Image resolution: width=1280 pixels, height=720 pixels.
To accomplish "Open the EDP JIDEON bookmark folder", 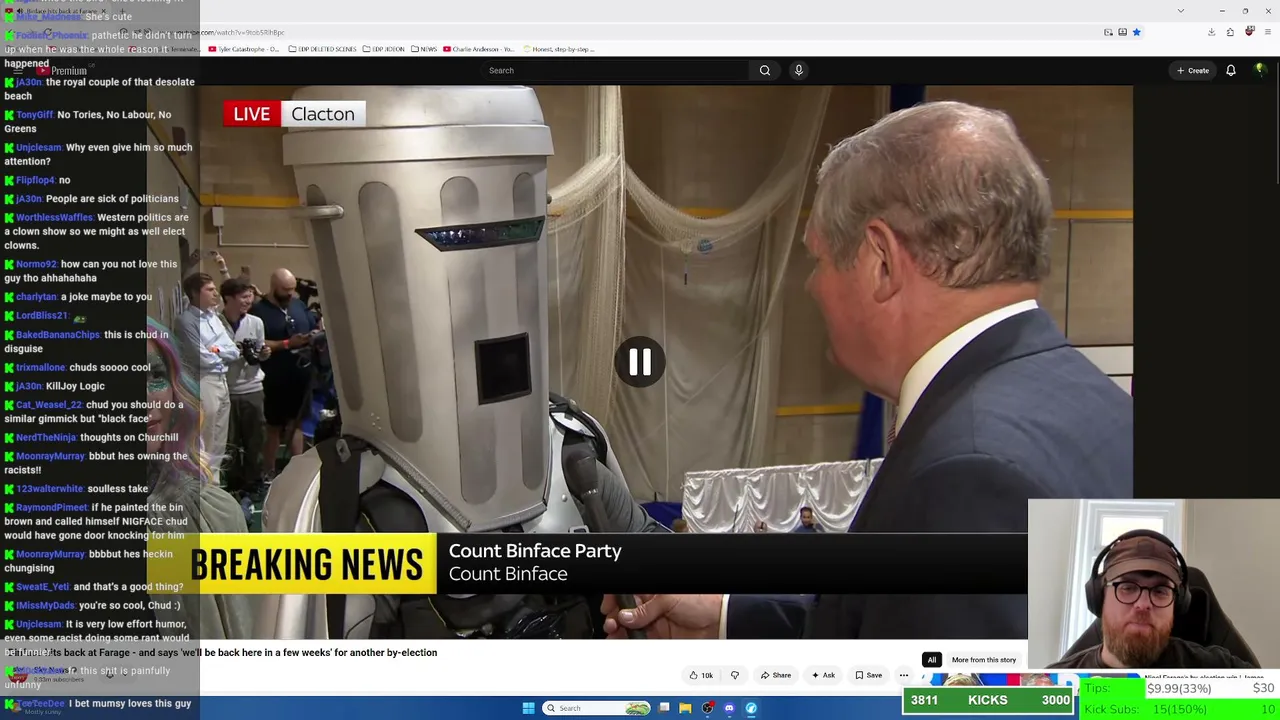I will tap(383, 49).
